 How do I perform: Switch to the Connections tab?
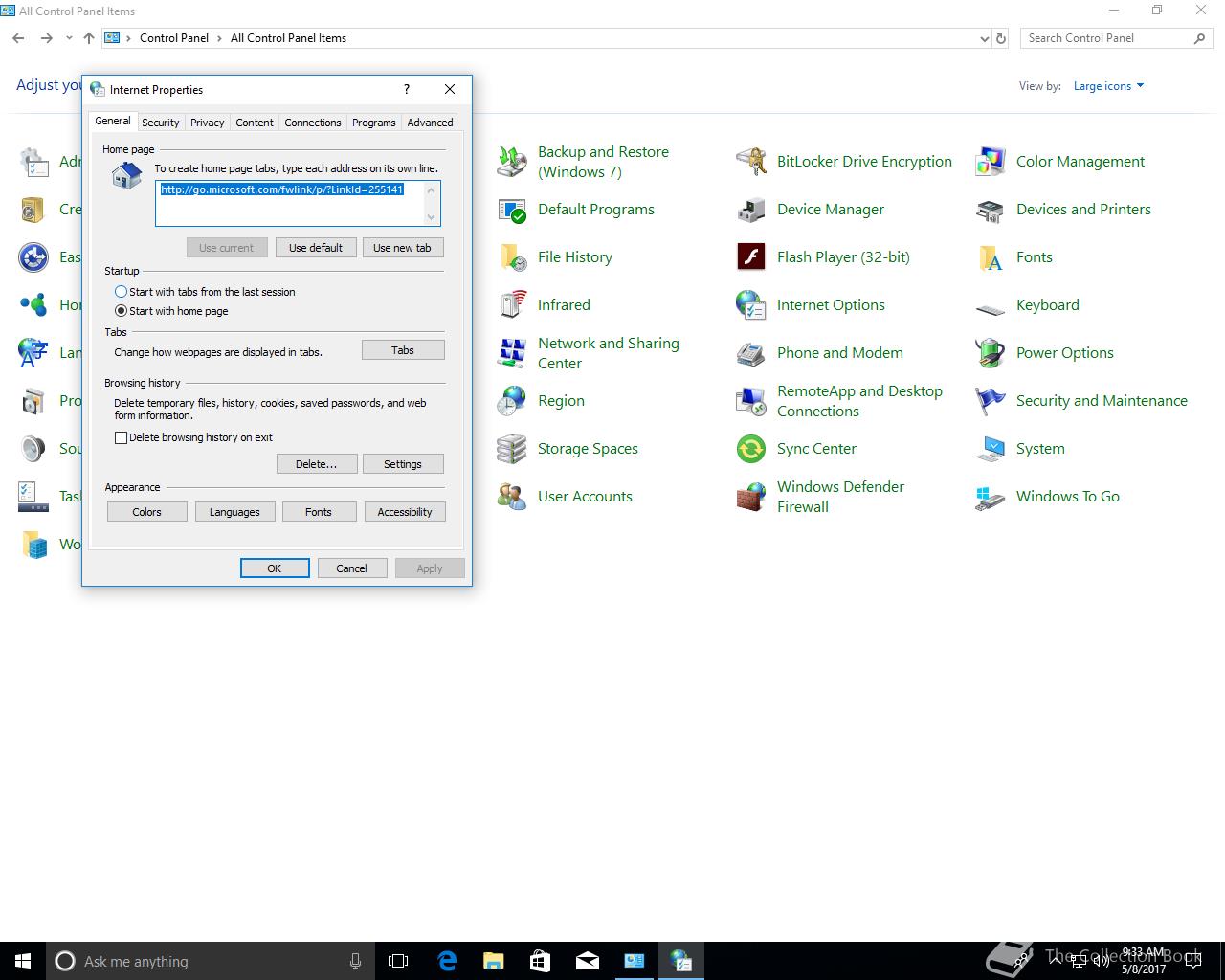(313, 122)
